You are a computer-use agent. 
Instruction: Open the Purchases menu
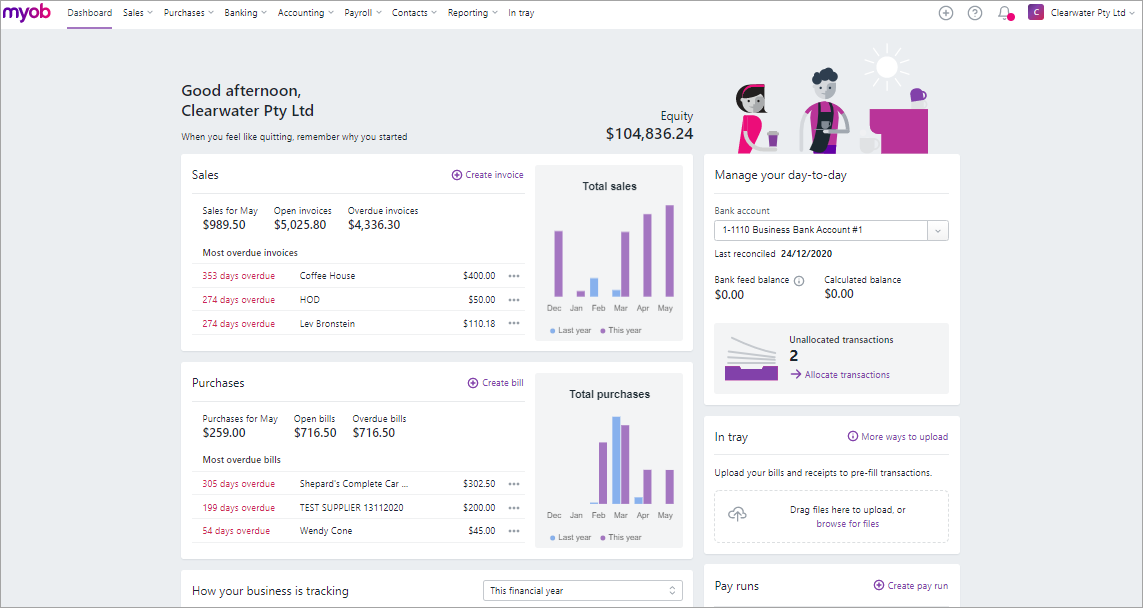click(189, 13)
